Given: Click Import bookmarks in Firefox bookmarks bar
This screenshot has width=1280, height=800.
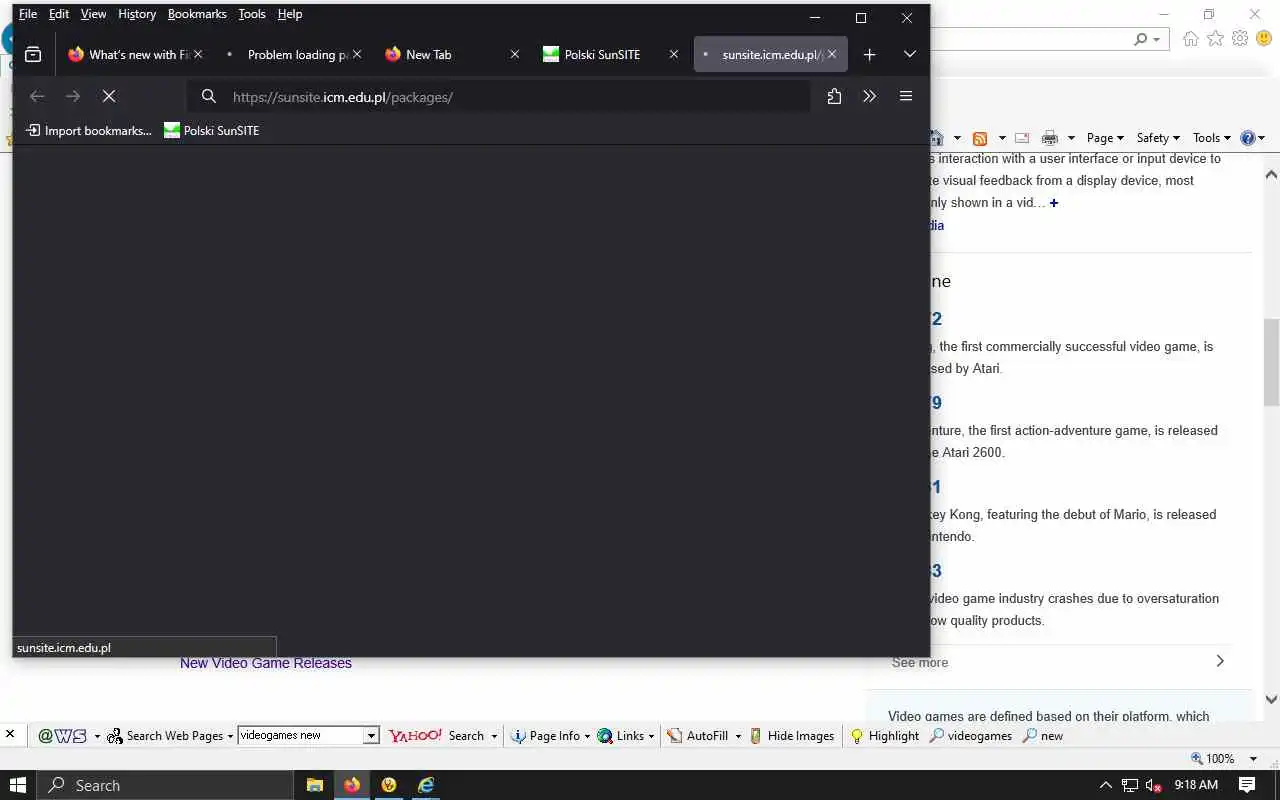Looking at the screenshot, I should coord(88,131).
